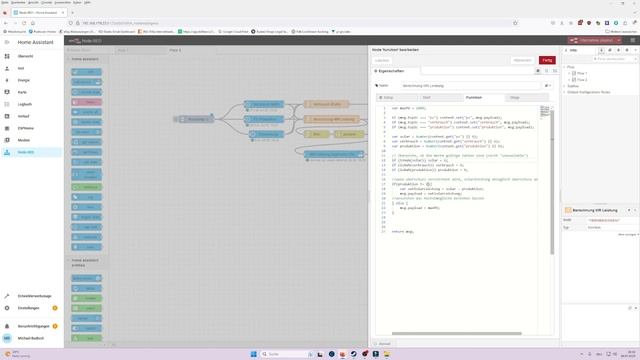Search flows in the info sidebar

point(615,59)
